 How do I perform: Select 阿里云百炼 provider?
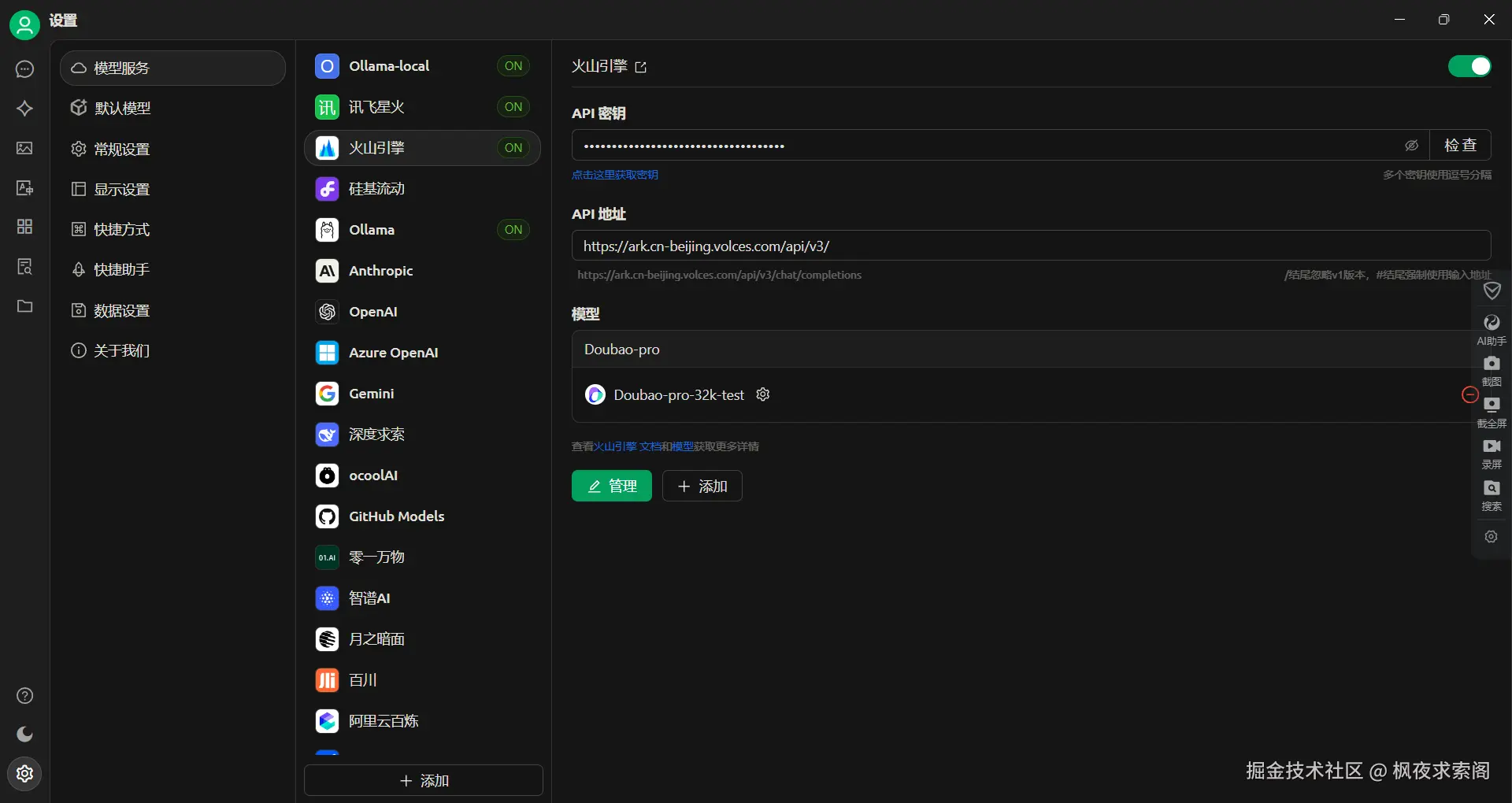click(x=422, y=721)
